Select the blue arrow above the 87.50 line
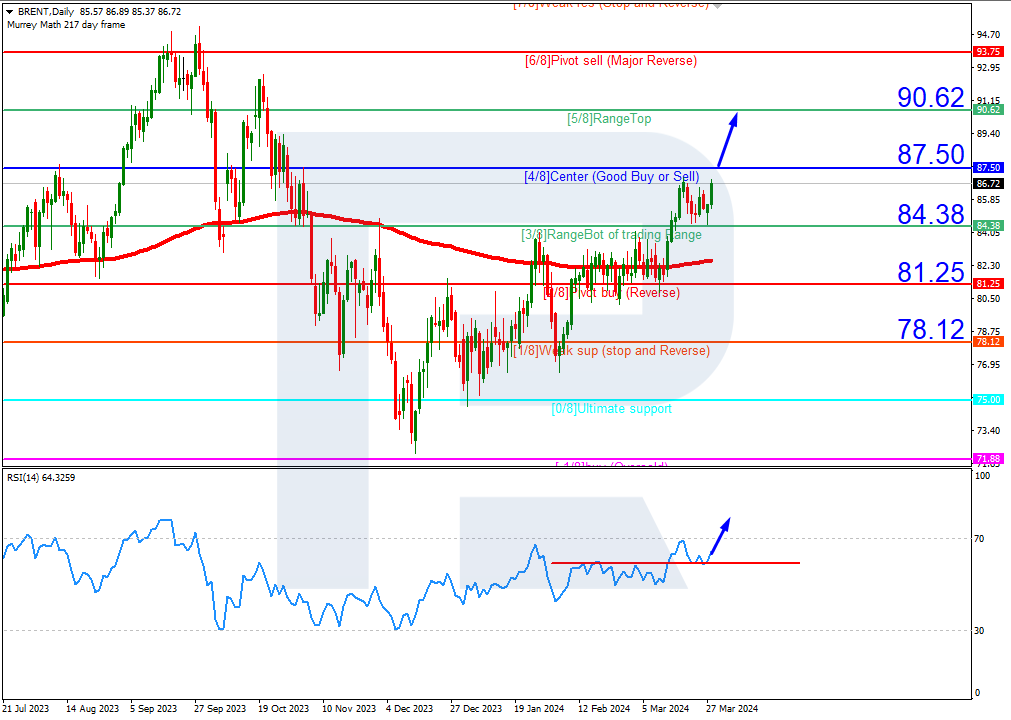This screenshot has height=720, width=1011. click(x=727, y=140)
